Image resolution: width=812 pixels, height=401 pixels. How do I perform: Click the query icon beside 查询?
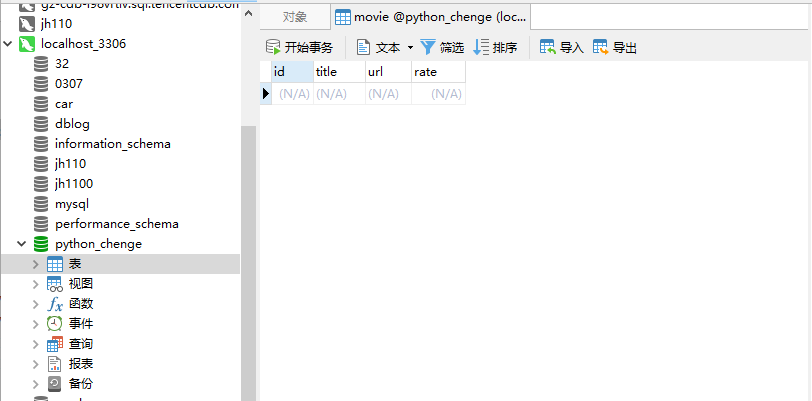[x=55, y=344]
